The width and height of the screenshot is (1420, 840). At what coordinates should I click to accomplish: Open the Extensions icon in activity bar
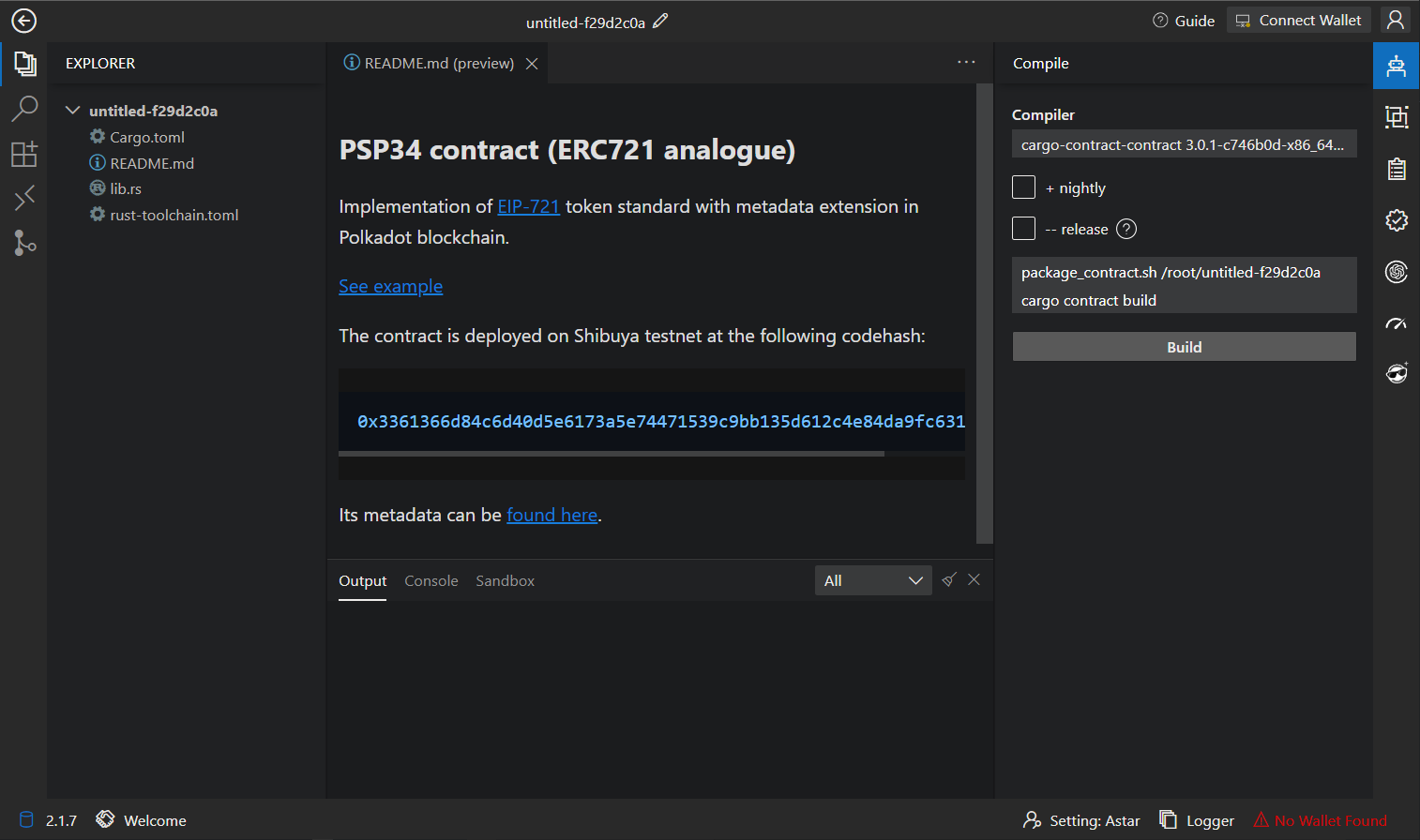(x=24, y=154)
